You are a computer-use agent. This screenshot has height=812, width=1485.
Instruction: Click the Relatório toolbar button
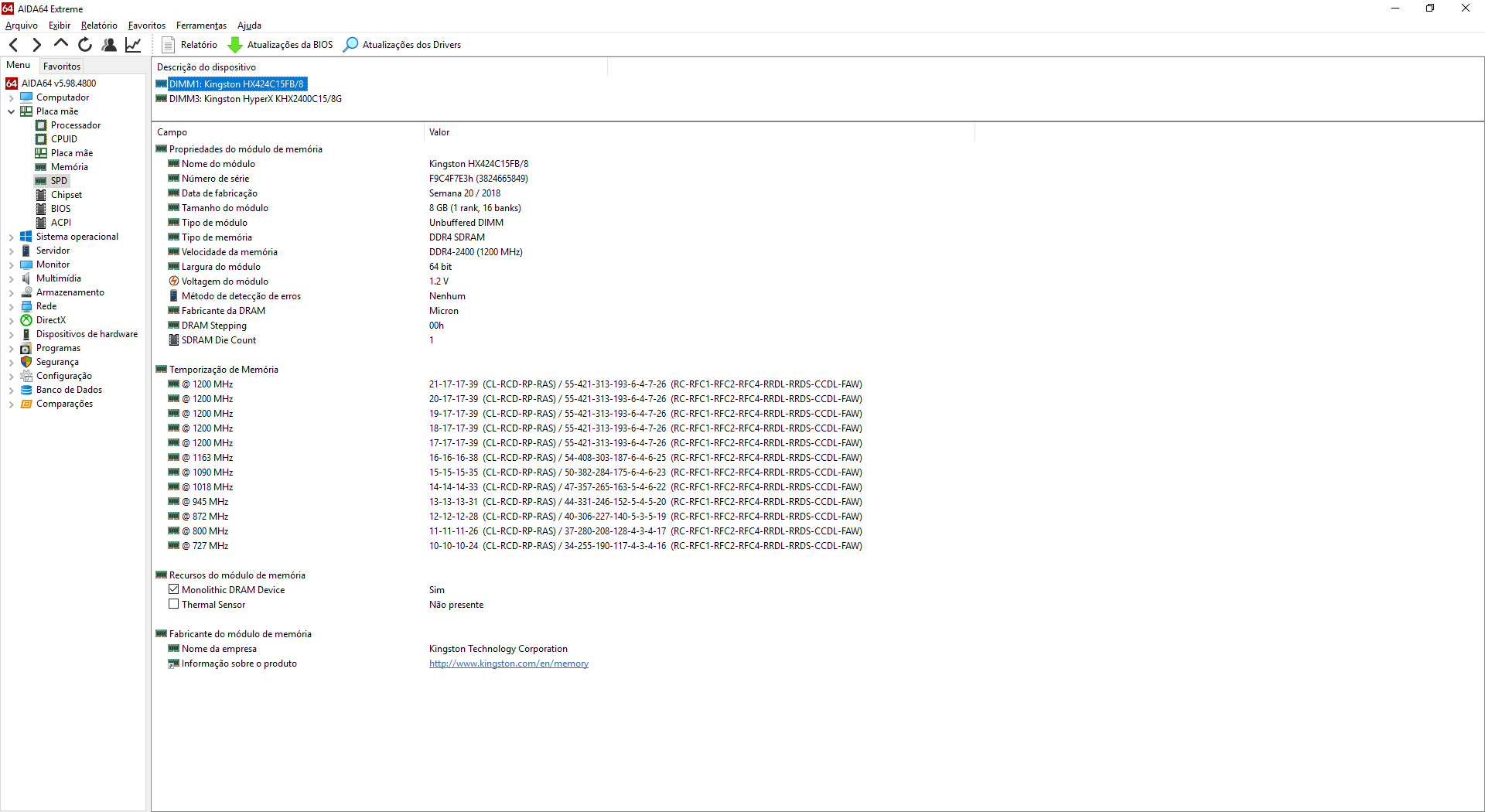coord(189,45)
